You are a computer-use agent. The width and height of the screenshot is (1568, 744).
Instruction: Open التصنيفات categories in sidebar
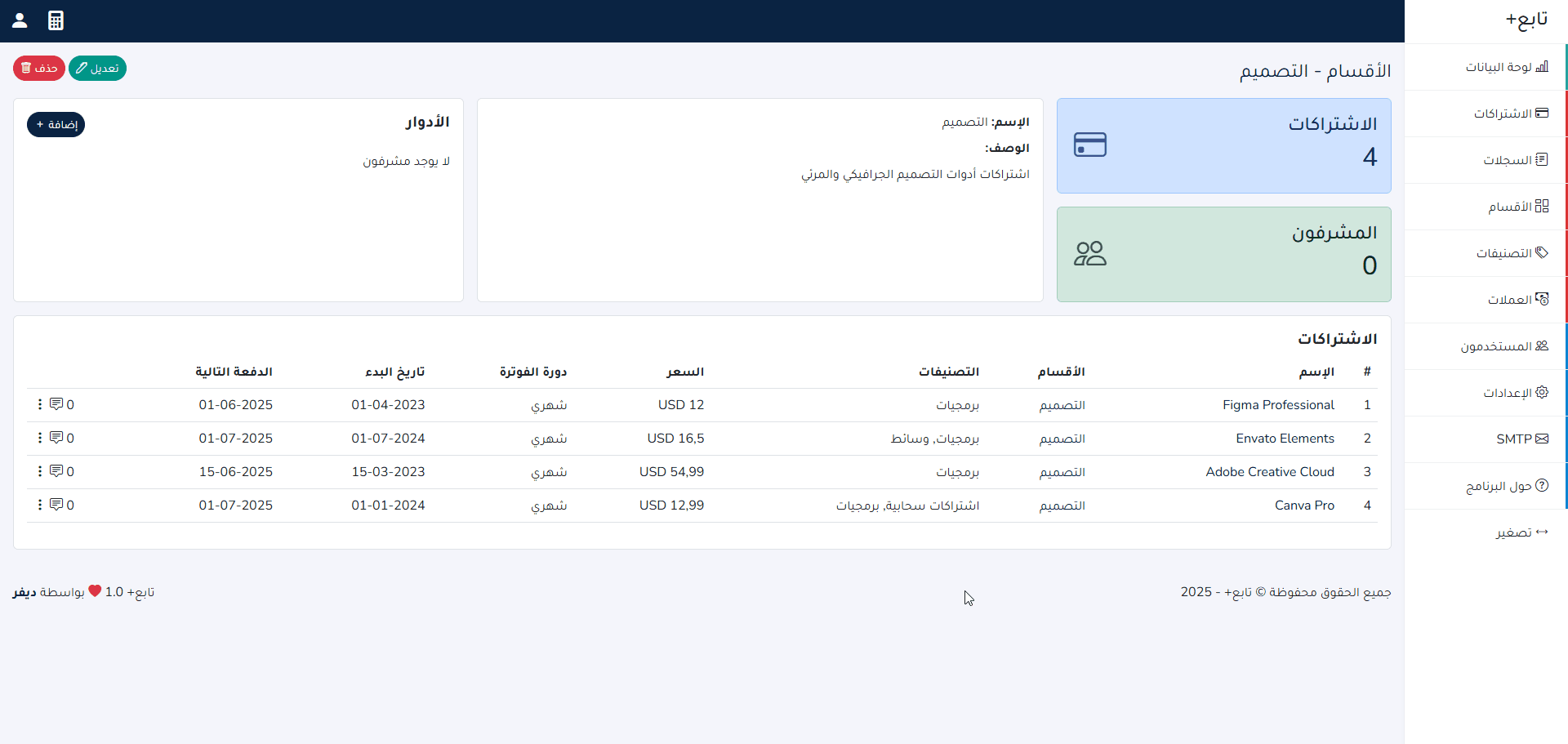tap(1512, 253)
